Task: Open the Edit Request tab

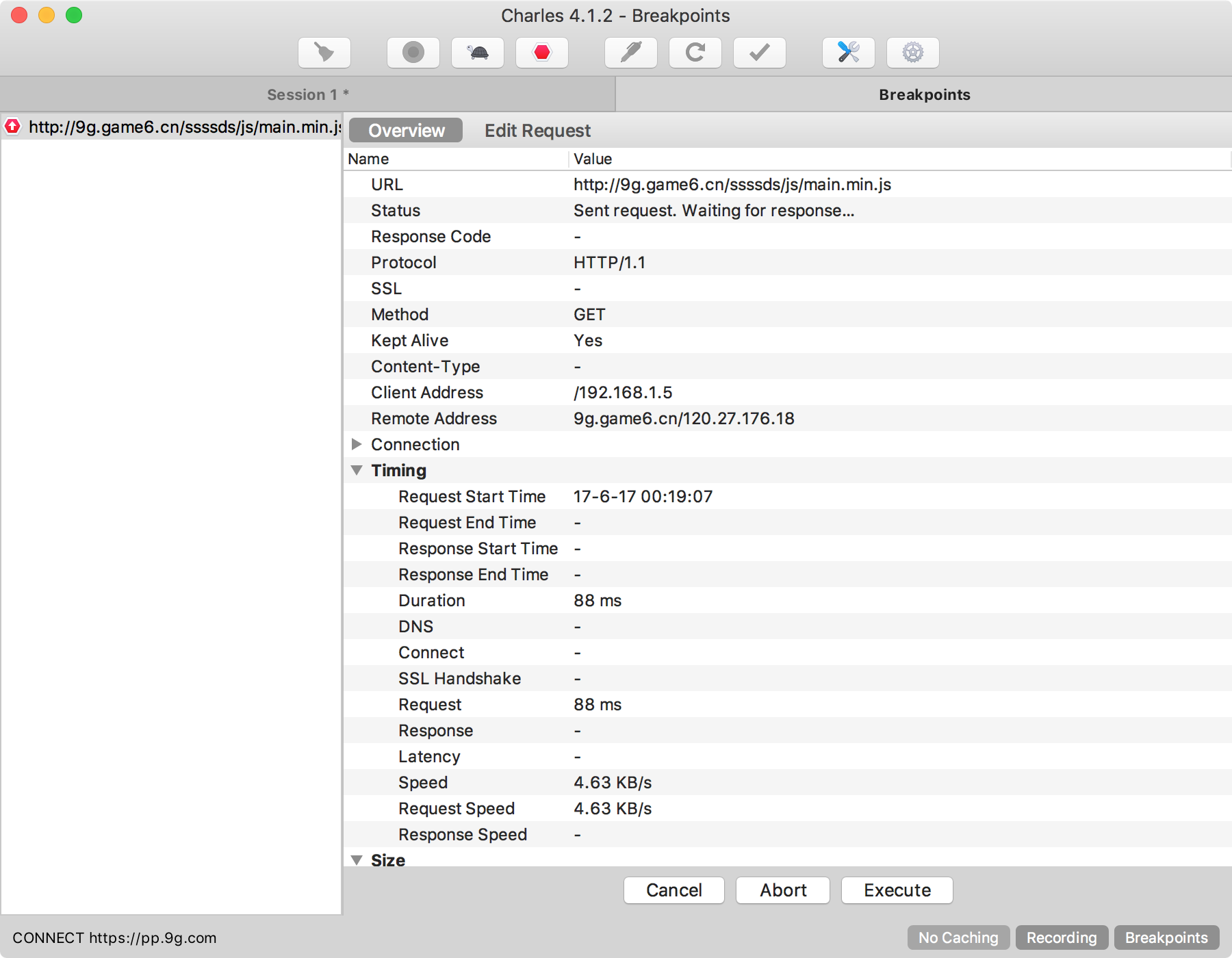Action: [537, 131]
